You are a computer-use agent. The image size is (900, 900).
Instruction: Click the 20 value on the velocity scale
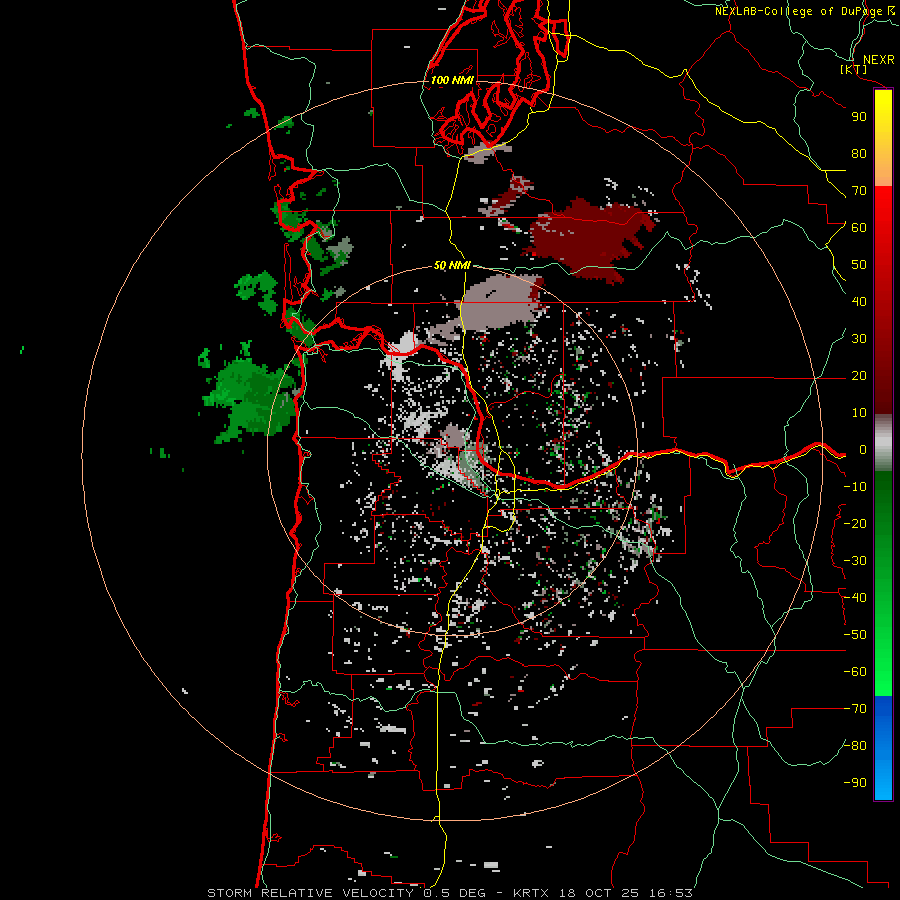click(859, 376)
